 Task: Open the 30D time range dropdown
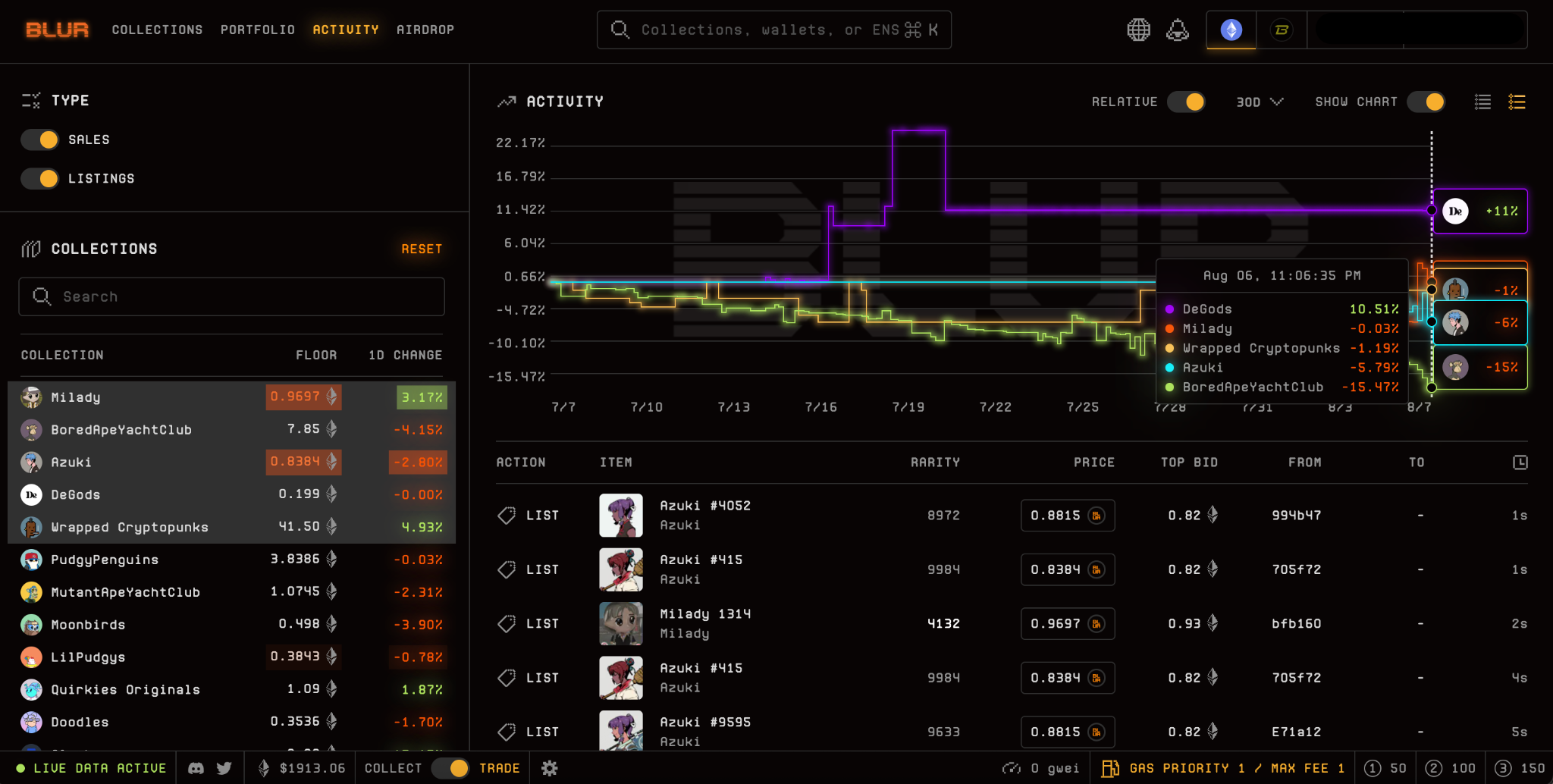pyautogui.click(x=1260, y=102)
